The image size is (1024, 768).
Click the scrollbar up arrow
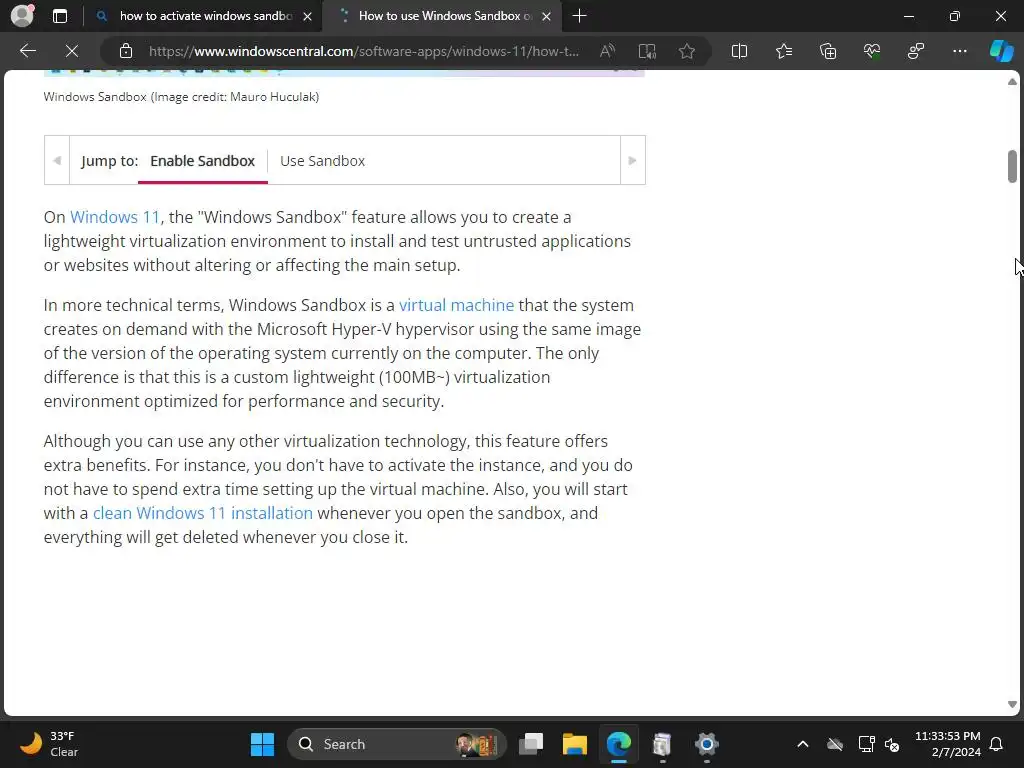(x=1012, y=82)
